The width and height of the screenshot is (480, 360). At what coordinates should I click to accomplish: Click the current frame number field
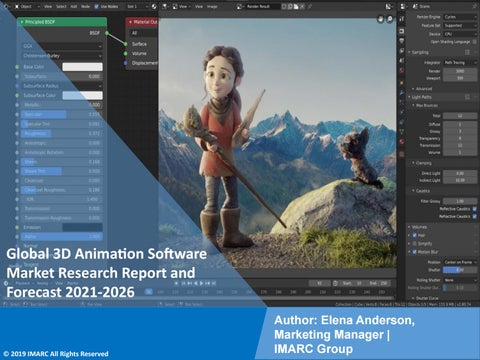319,283
